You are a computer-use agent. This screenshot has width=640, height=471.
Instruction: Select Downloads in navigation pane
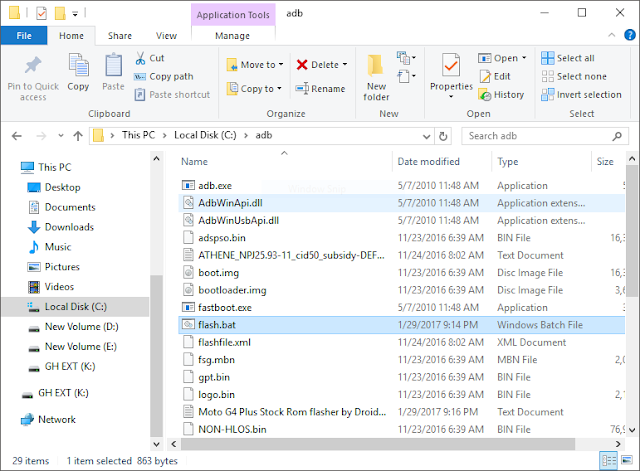coord(69,227)
